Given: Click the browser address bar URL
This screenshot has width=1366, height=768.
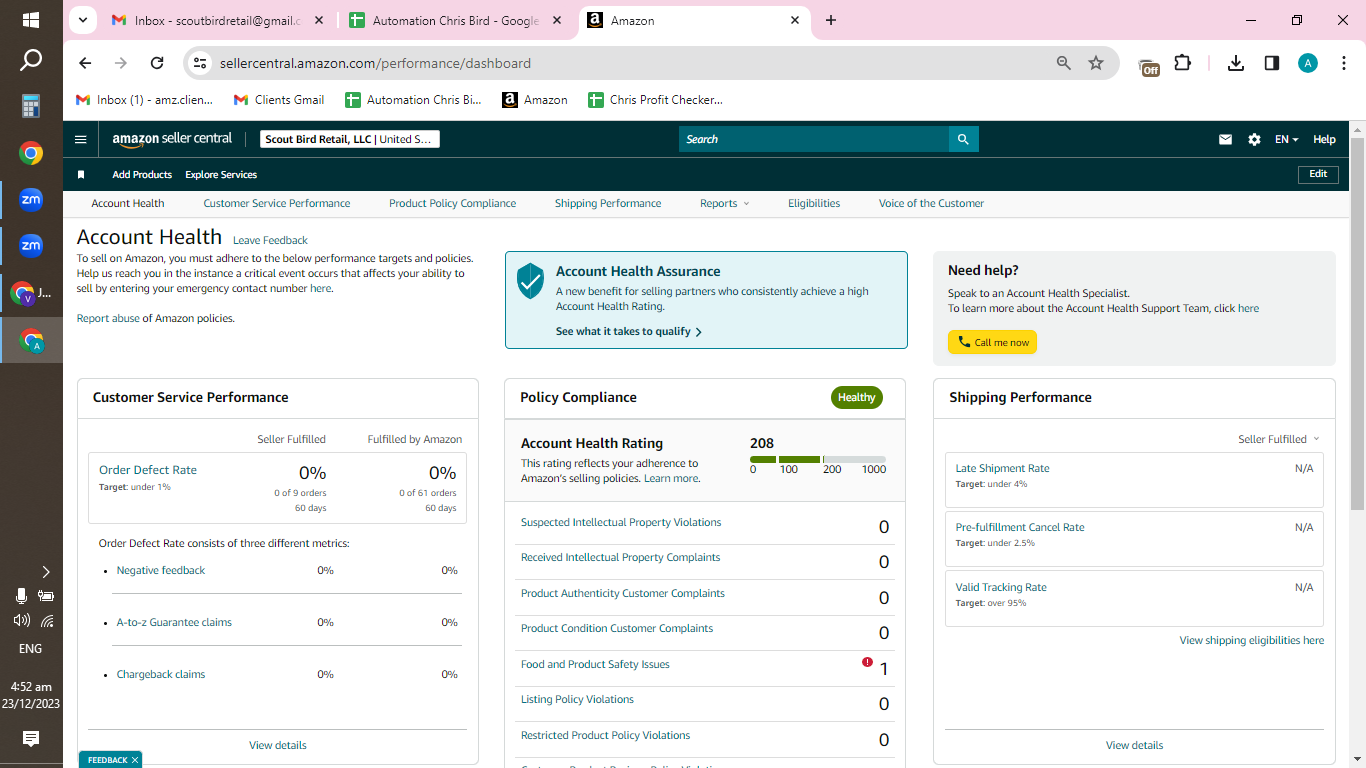Looking at the screenshot, I should pos(375,63).
